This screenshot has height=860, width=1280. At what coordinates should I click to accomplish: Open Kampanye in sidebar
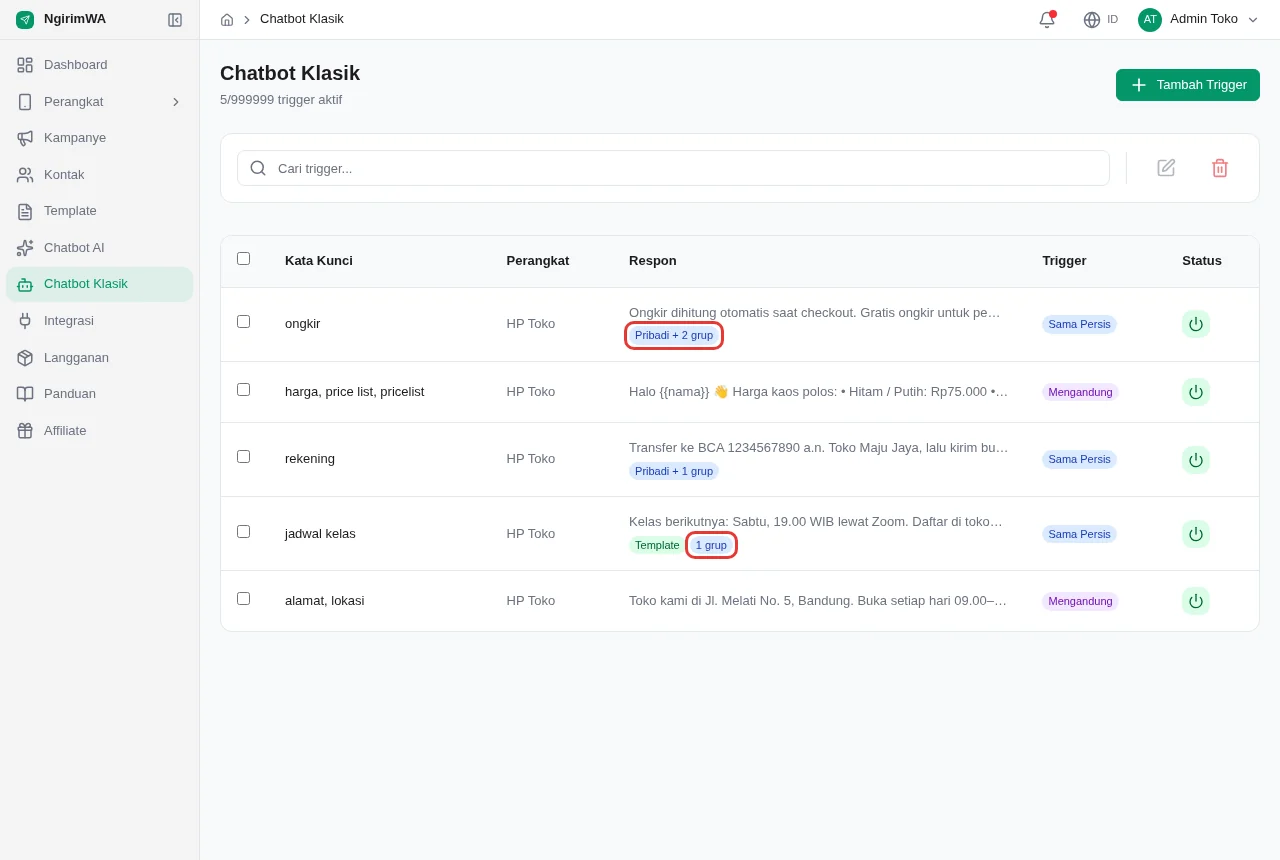[100, 138]
